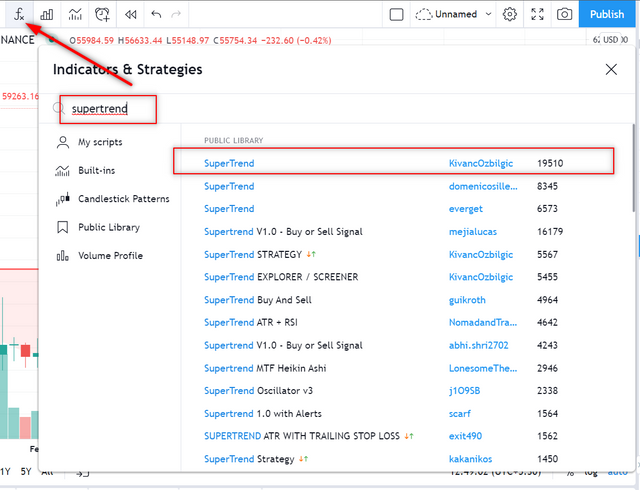
Task: Click the Publish button
Action: [x=607, y=14]
